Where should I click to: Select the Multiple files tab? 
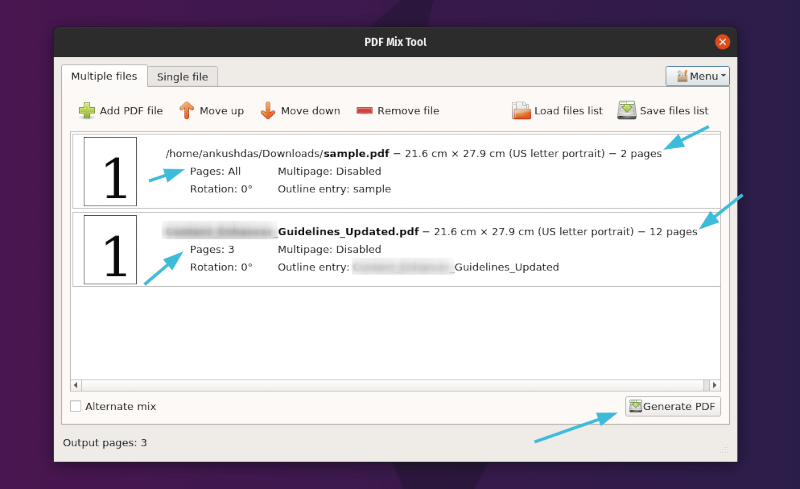point(104,76)
